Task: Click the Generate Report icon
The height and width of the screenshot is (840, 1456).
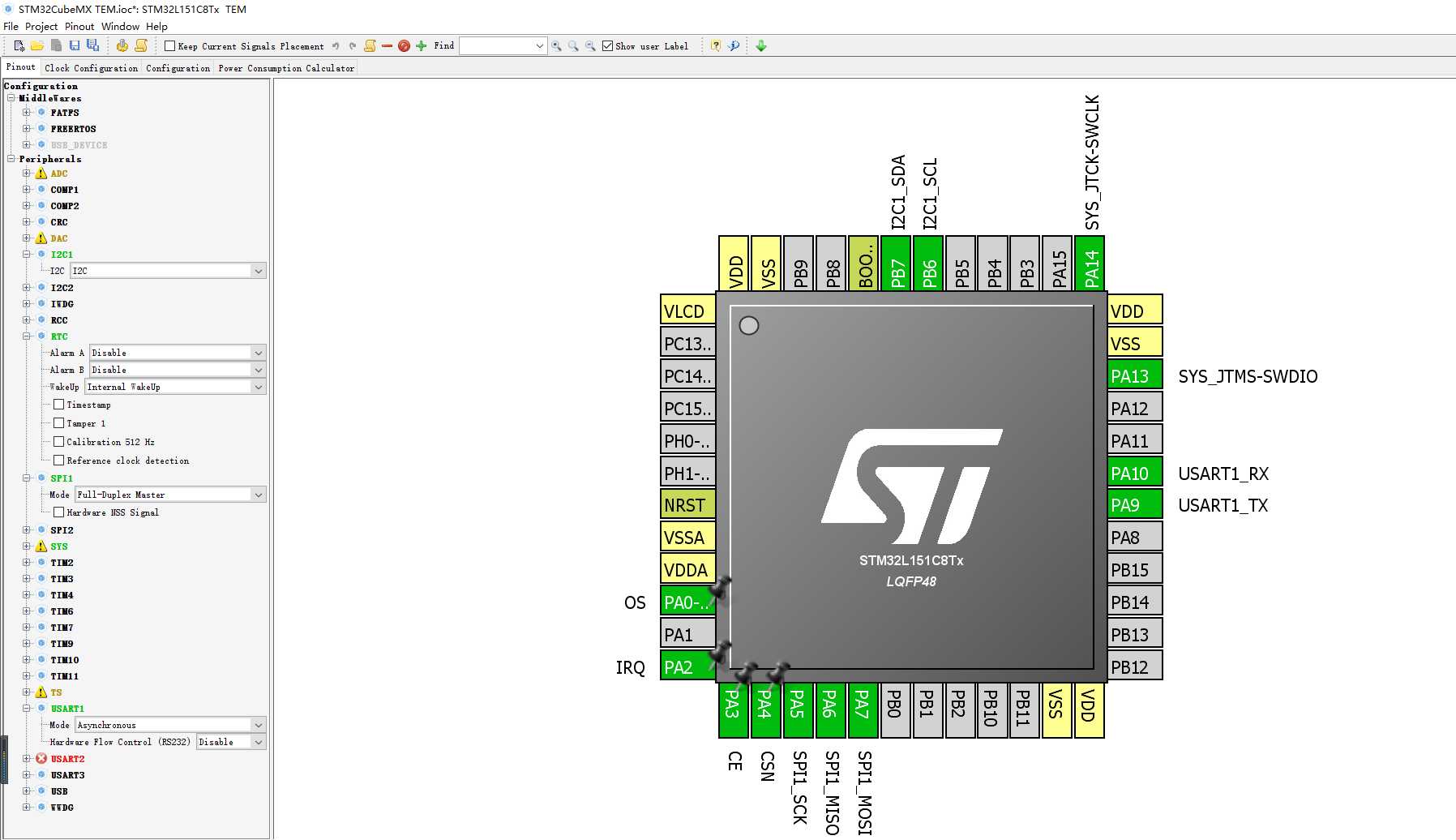Action: [x=141, y=46]
